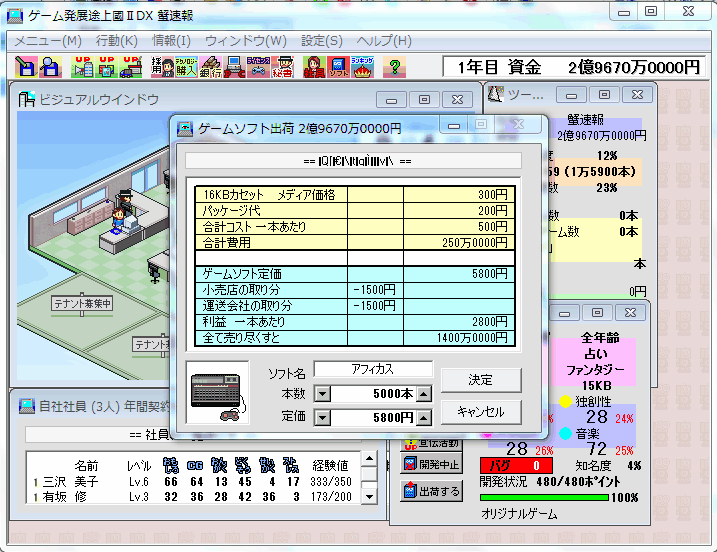Click the green question mark help icon
The width and height of the screenshot is (717, 552).
[395, 67]
